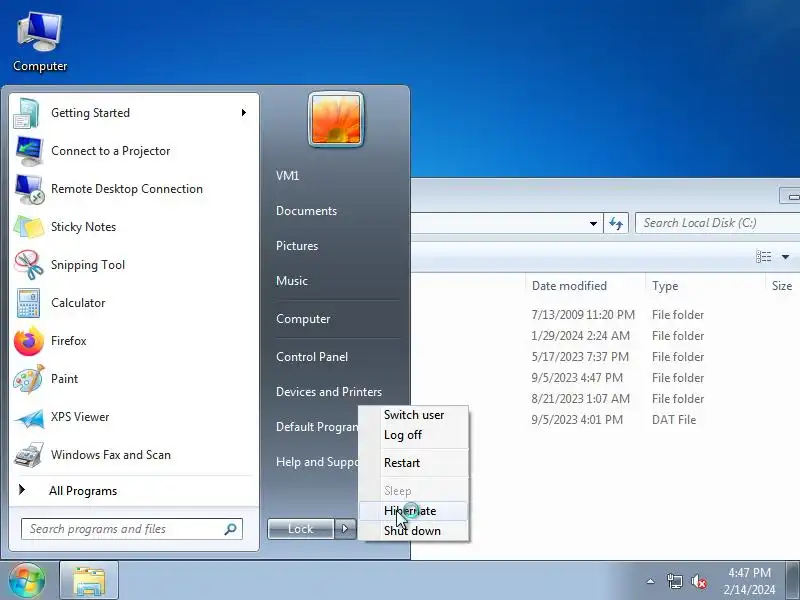Select the row dated 1/29/2024 2:24 AM
800x600 pixels.
[x=605, y=336]
